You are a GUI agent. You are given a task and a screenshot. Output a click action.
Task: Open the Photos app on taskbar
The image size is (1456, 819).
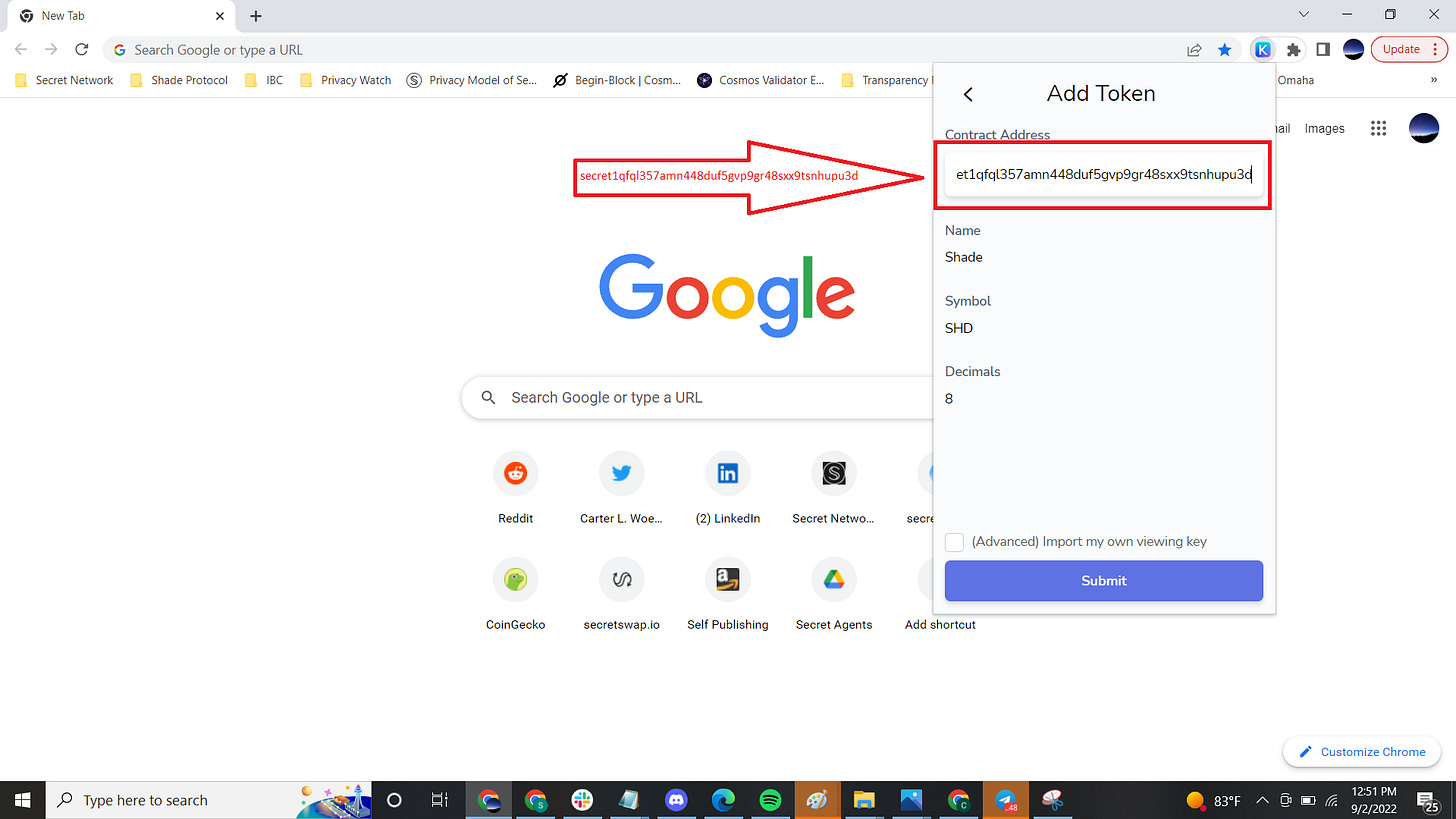(911, 800)
